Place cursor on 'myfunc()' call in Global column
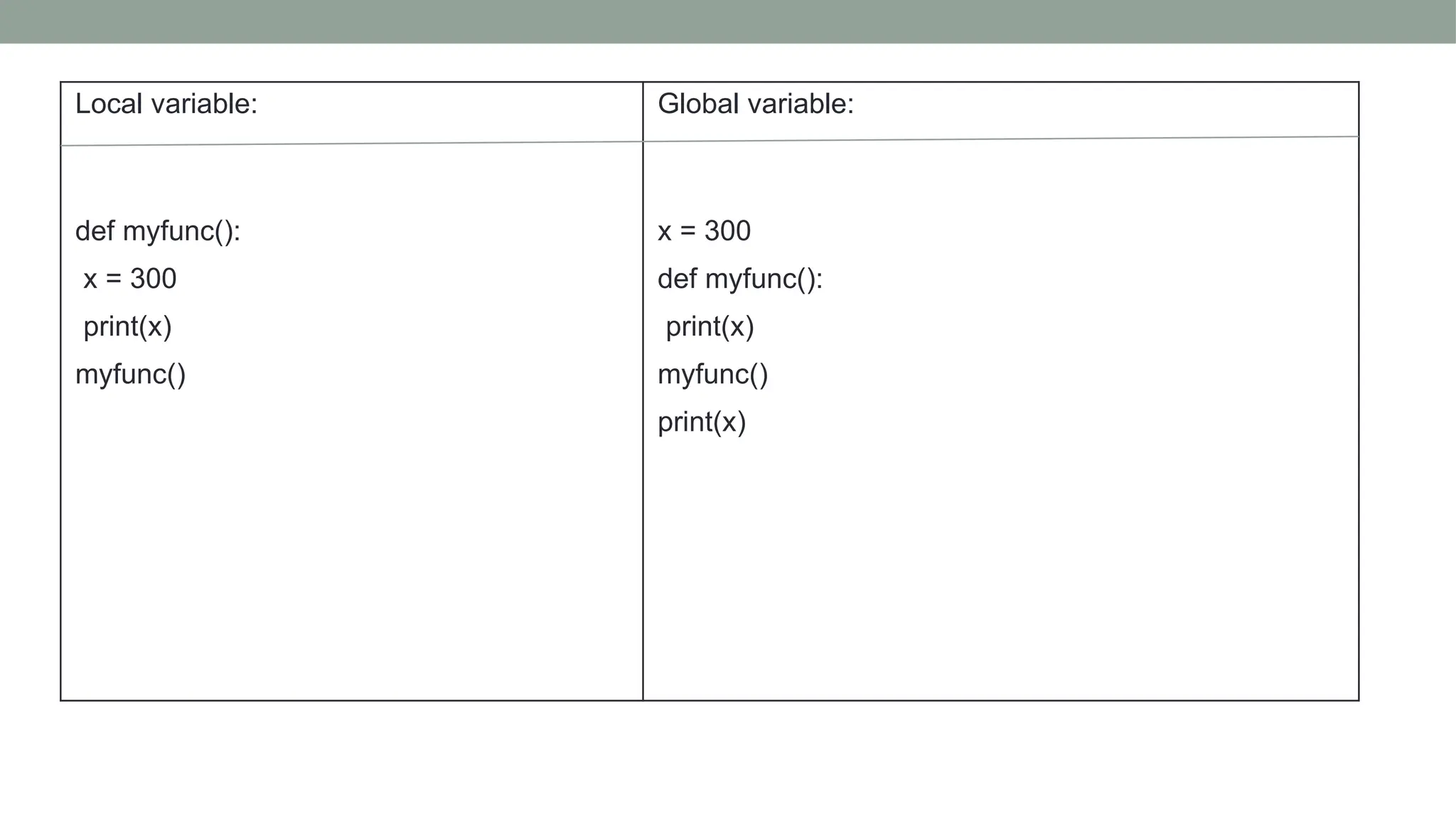The width and height of the screenshot is (1456, 819). point(713,375)
